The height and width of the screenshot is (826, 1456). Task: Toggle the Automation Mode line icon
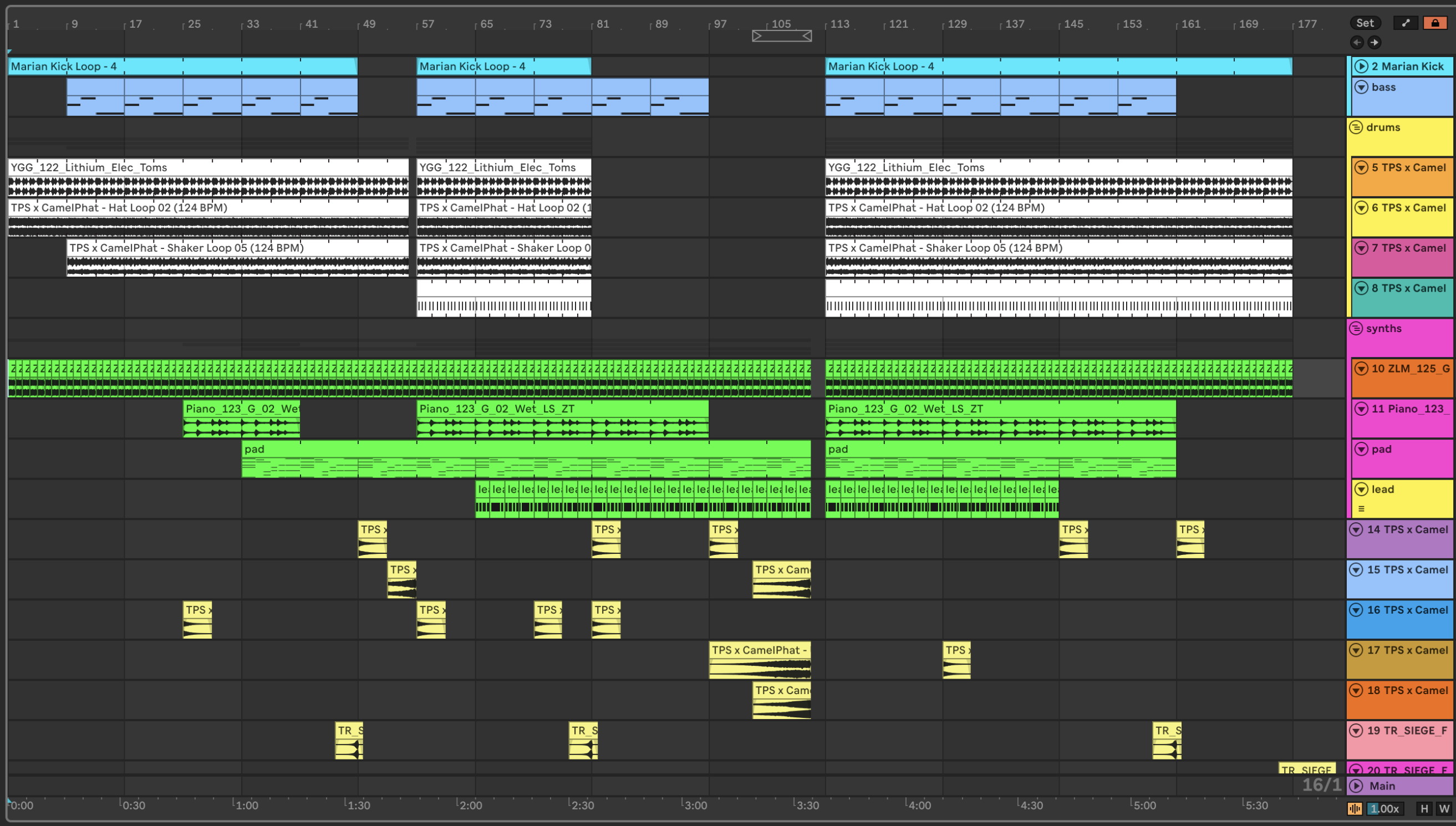click(x=1405, y=23)
